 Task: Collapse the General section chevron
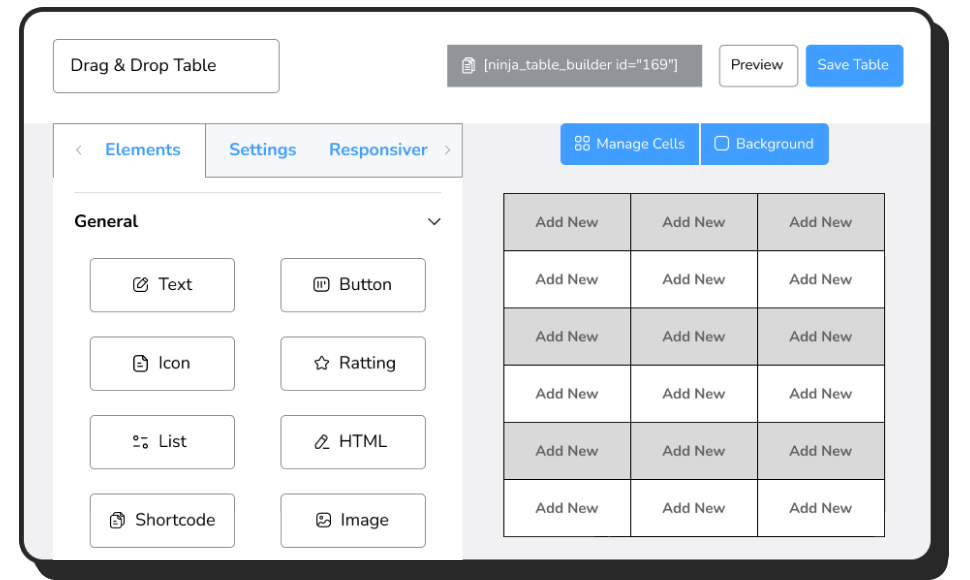pyautogui.click(x=434, y=221)
